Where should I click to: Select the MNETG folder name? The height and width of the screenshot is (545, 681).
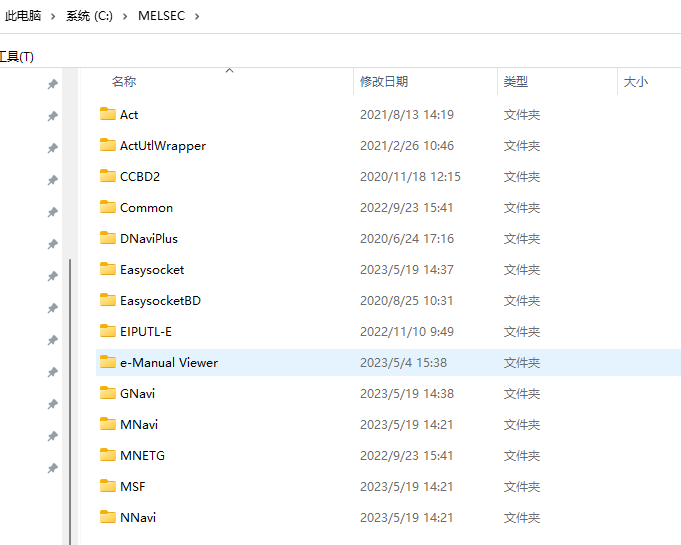[x=142, y=456]
